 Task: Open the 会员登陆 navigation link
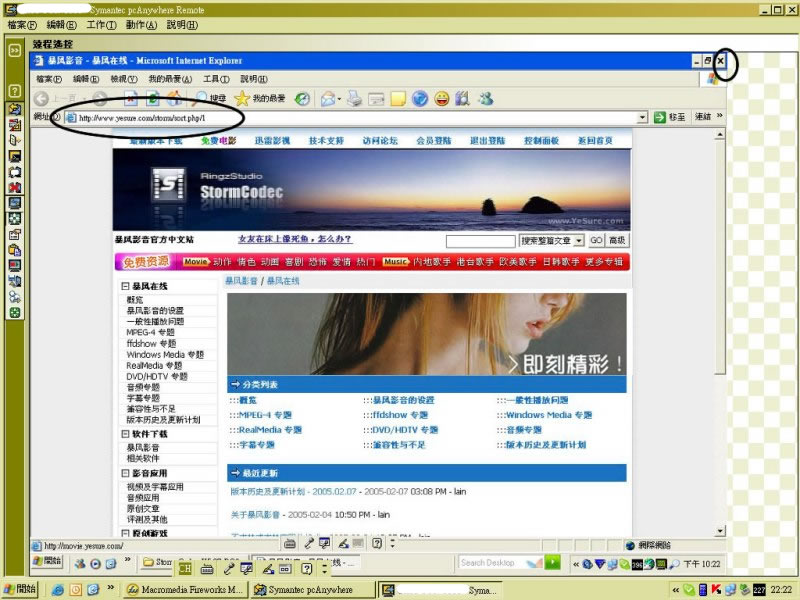[x=434, y=141]
